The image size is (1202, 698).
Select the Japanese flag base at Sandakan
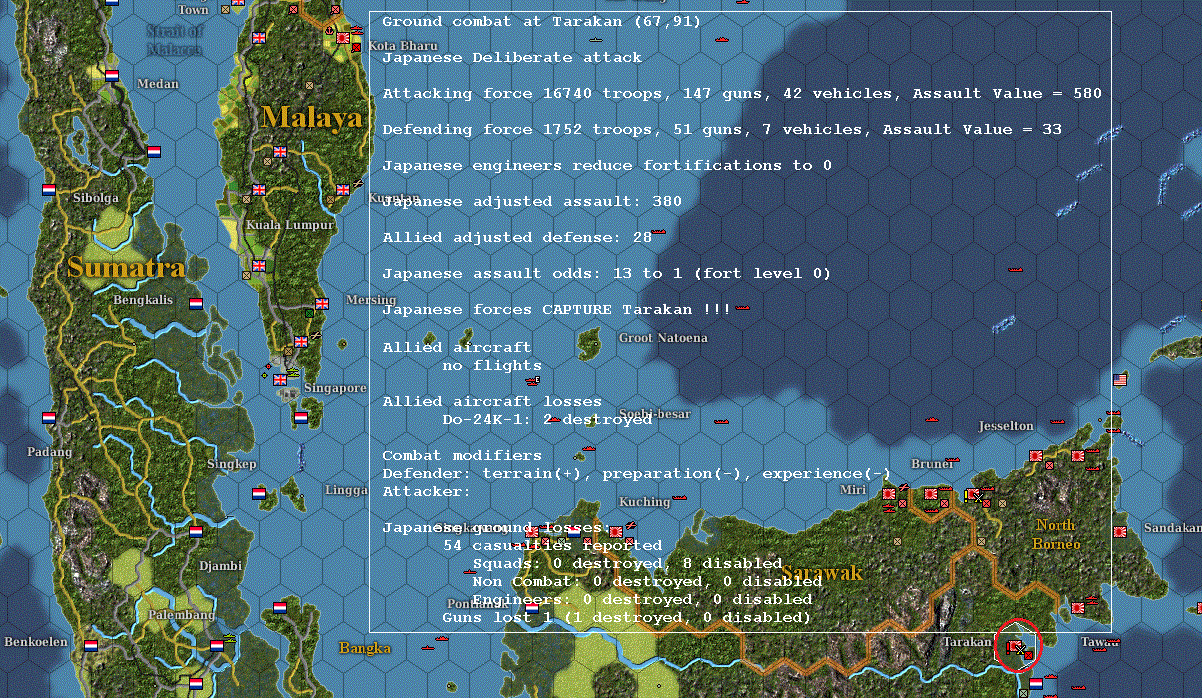point(1120,531)
